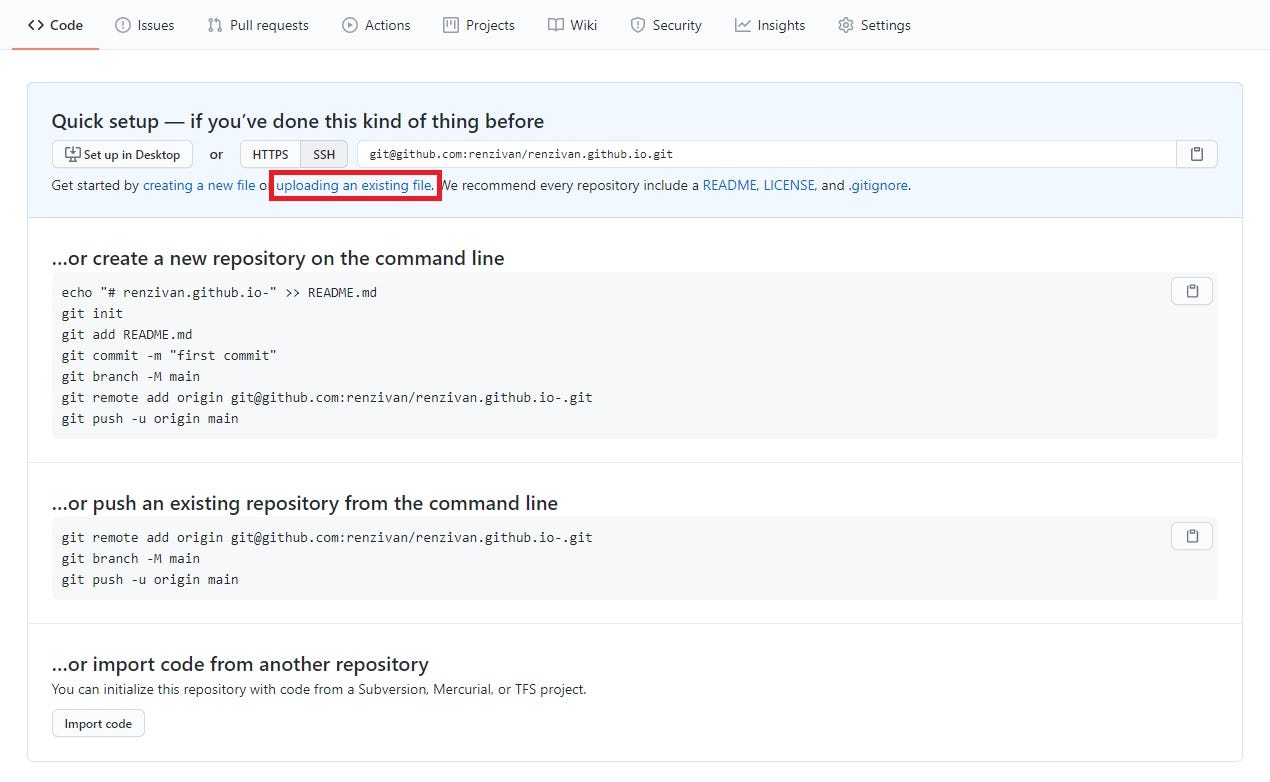This screenshot has width=1270, height=782.
Task: Copy the push existing repository commands
Action: (1192, 536)
